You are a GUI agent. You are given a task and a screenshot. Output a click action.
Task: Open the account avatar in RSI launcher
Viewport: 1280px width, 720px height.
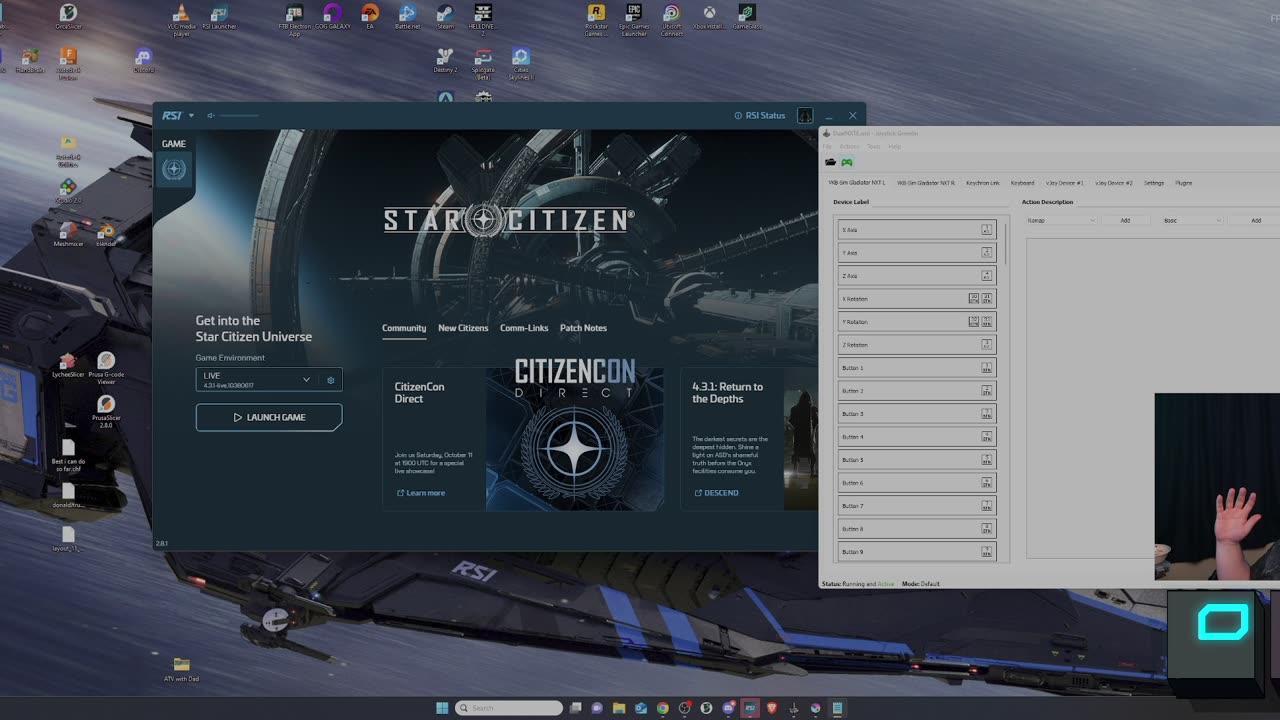click(805, 116)
